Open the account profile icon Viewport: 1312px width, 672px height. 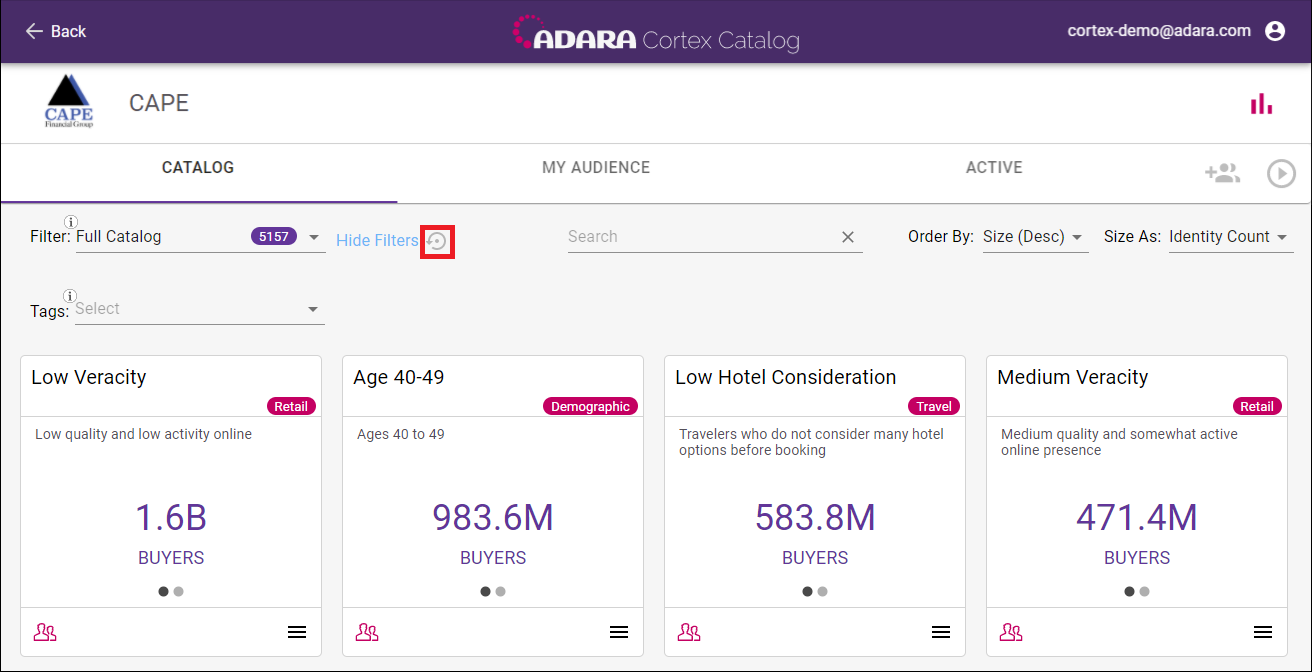[1275, 31]
